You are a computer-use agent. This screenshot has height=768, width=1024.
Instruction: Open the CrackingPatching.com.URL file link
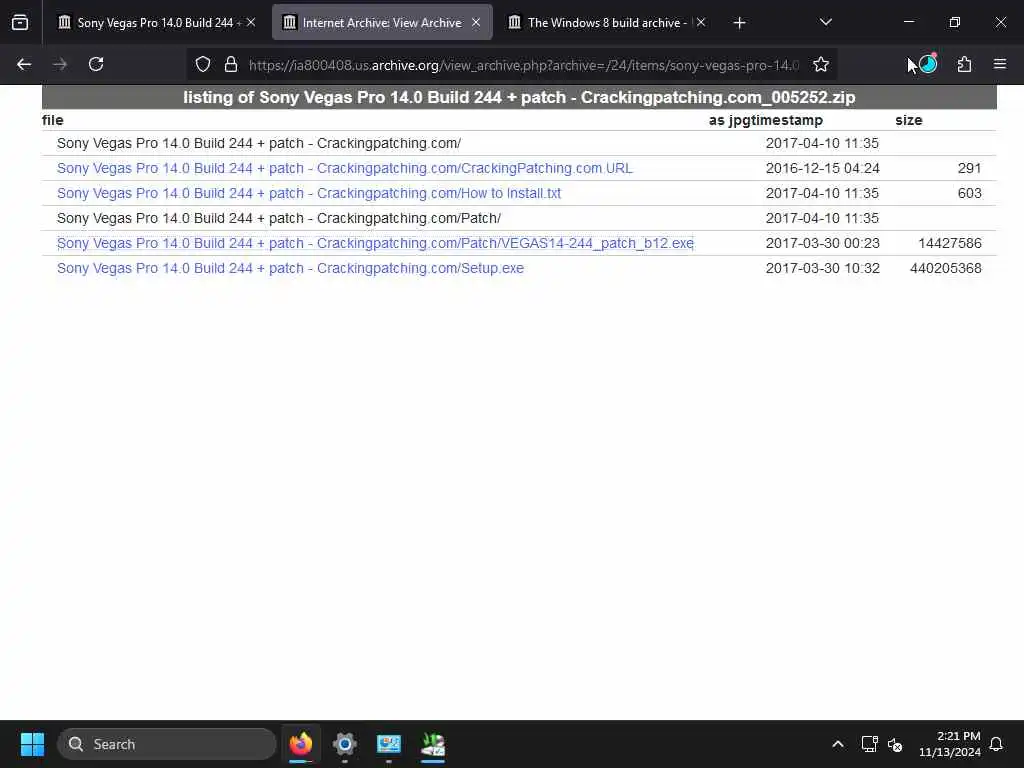click(344, 168)
